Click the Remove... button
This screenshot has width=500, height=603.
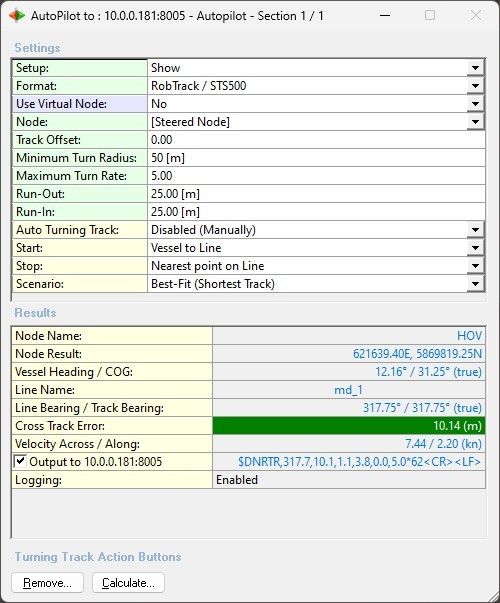[x=47, y=583]
